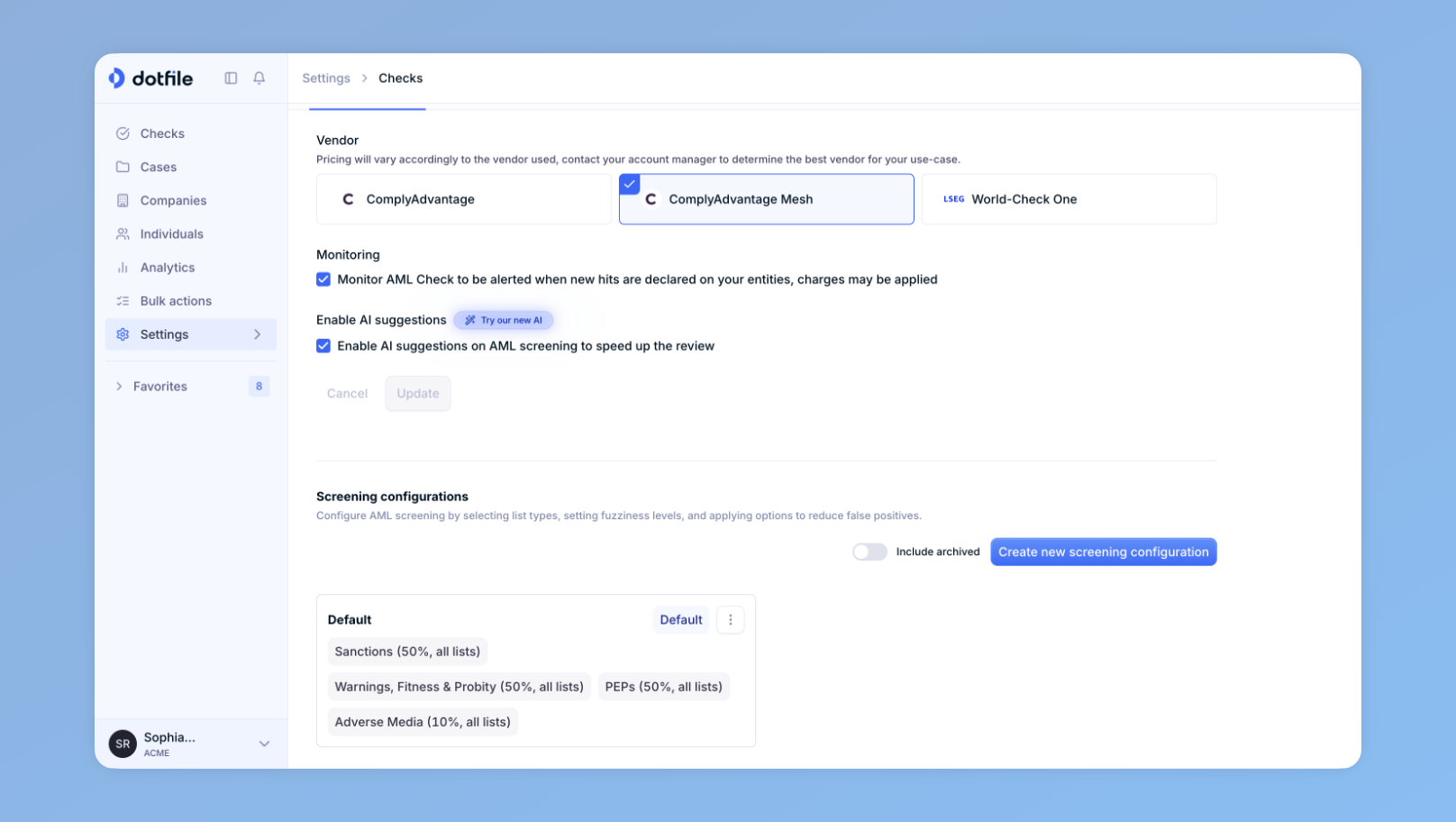Click the ComplyAdvantage vendor logo
Image resolution: width=1456 pixels, height=822 pixels.
tap(348, 199)
